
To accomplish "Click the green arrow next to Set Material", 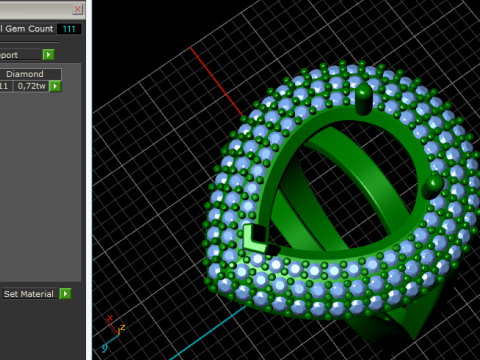I will pyautogui.click(x=65, y=294).
